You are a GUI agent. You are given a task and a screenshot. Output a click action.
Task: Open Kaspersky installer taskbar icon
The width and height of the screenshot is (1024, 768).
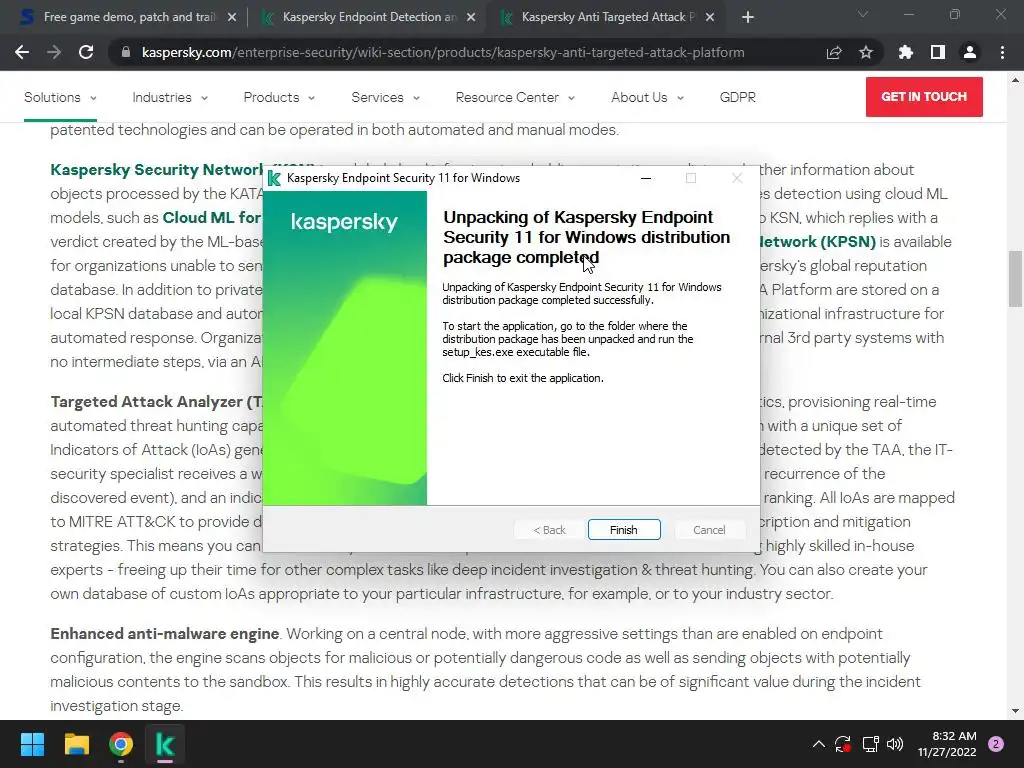pyautogui.click(x=165, y=744)
